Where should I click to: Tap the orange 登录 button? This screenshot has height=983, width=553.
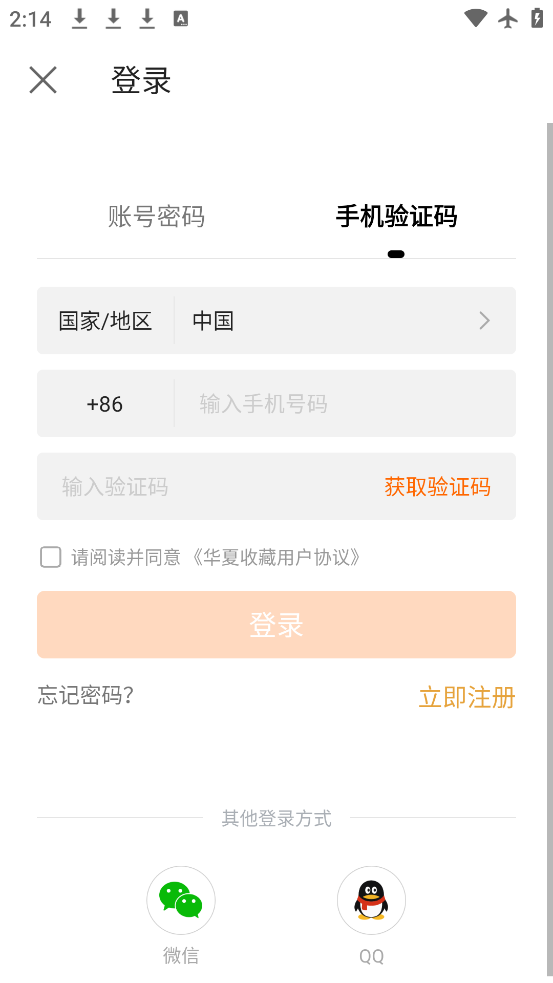coord(276,624)
